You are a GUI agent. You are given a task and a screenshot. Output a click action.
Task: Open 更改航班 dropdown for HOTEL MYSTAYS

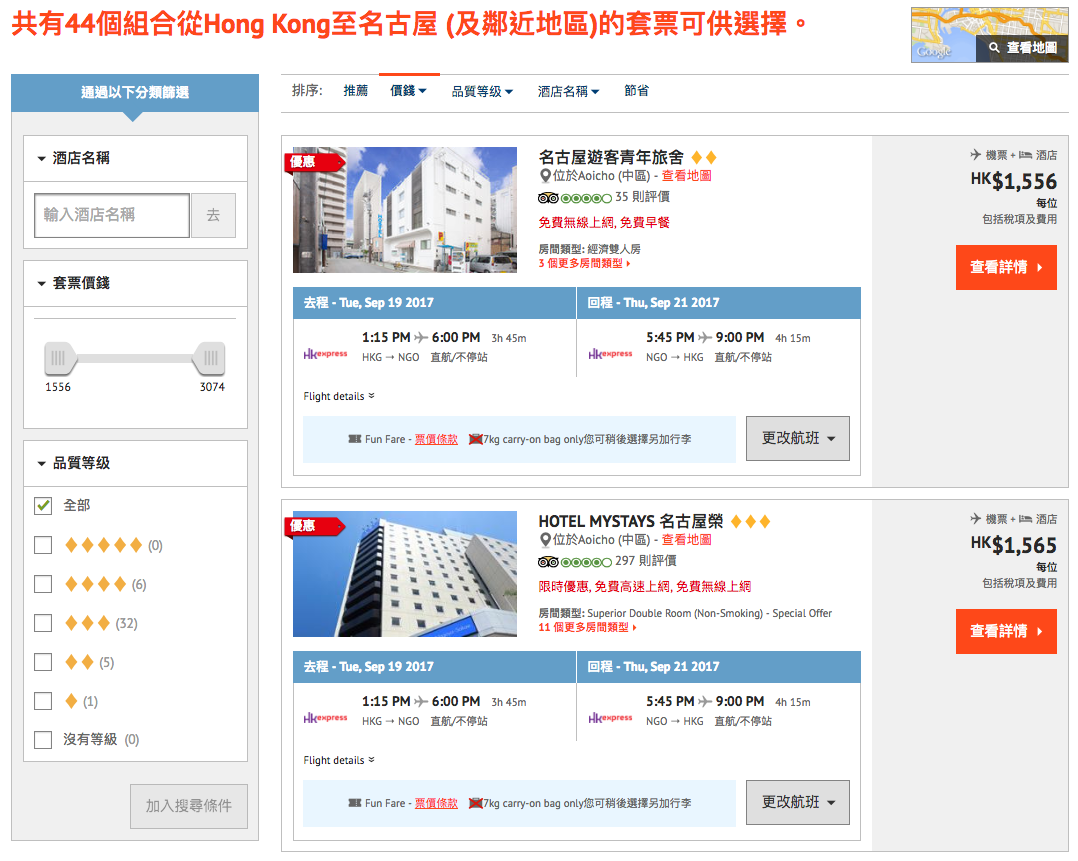tap(798, 802)
